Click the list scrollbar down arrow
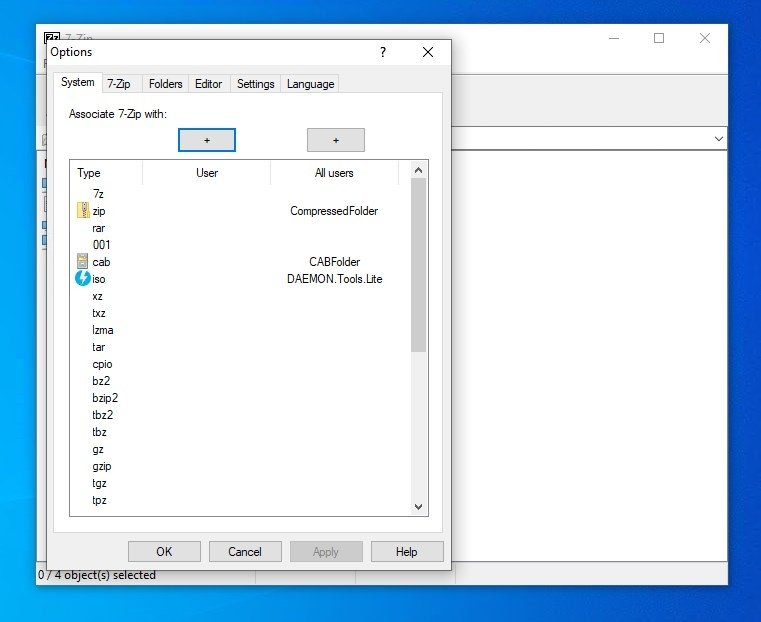Image resolution: width=761 pixels, height=622 pixels. coord(418,507)
